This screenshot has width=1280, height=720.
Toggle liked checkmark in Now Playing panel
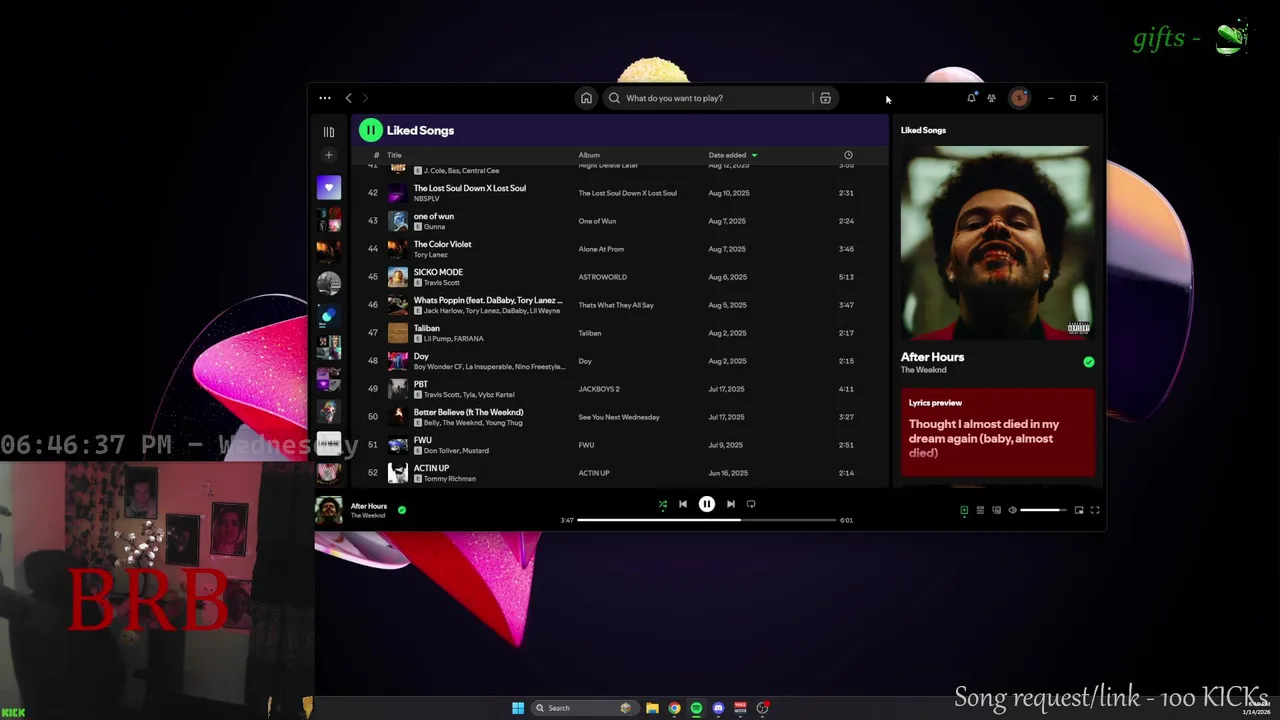tap(1089, 362)
